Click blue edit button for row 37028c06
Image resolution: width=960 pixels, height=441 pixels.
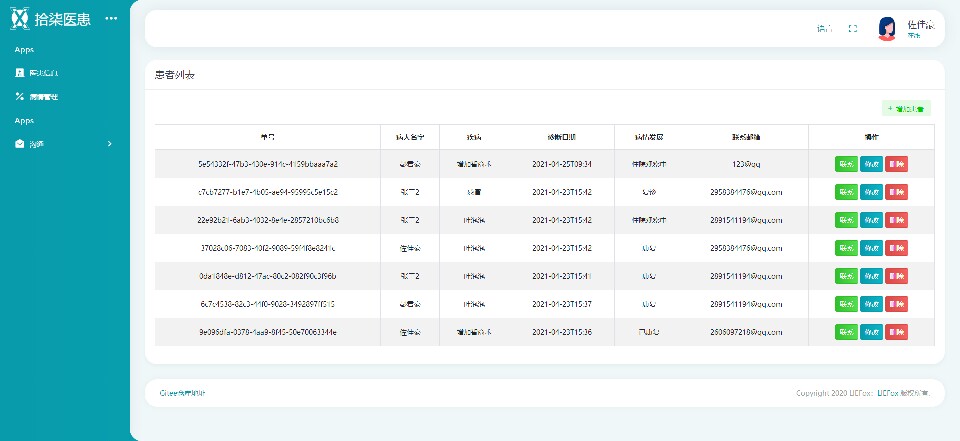871,248
